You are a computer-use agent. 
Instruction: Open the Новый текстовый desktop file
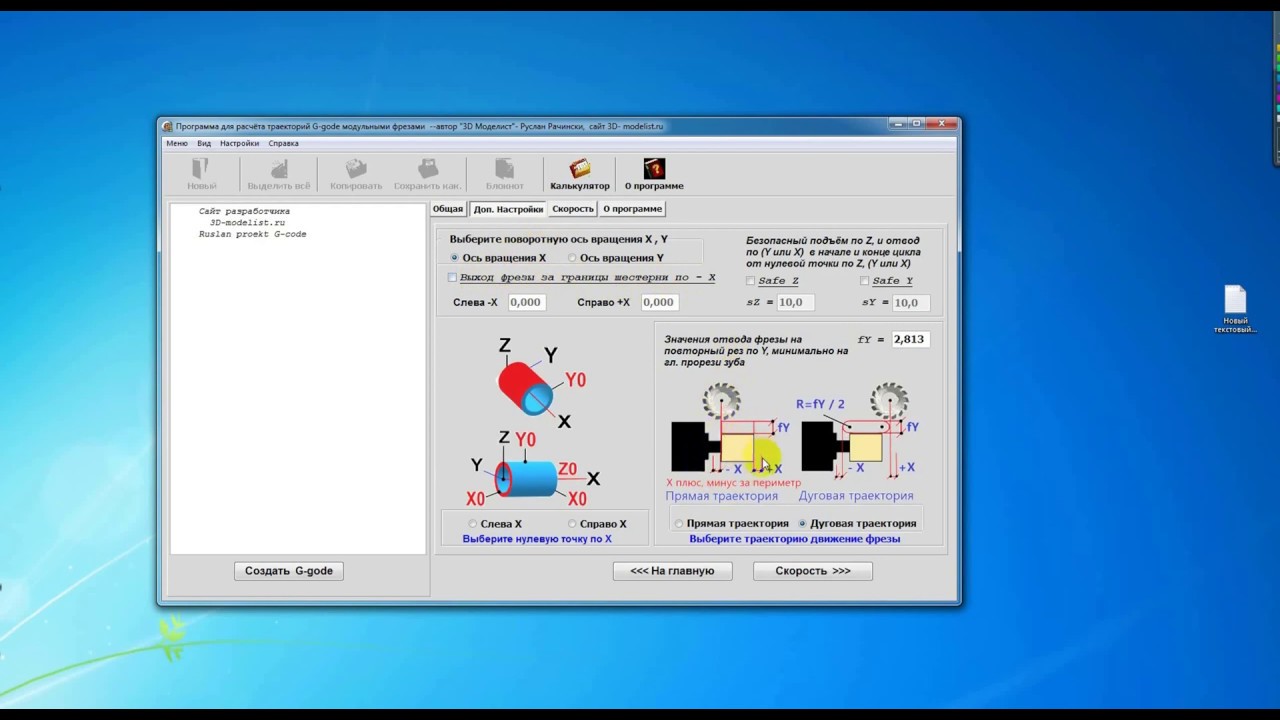1235,310
